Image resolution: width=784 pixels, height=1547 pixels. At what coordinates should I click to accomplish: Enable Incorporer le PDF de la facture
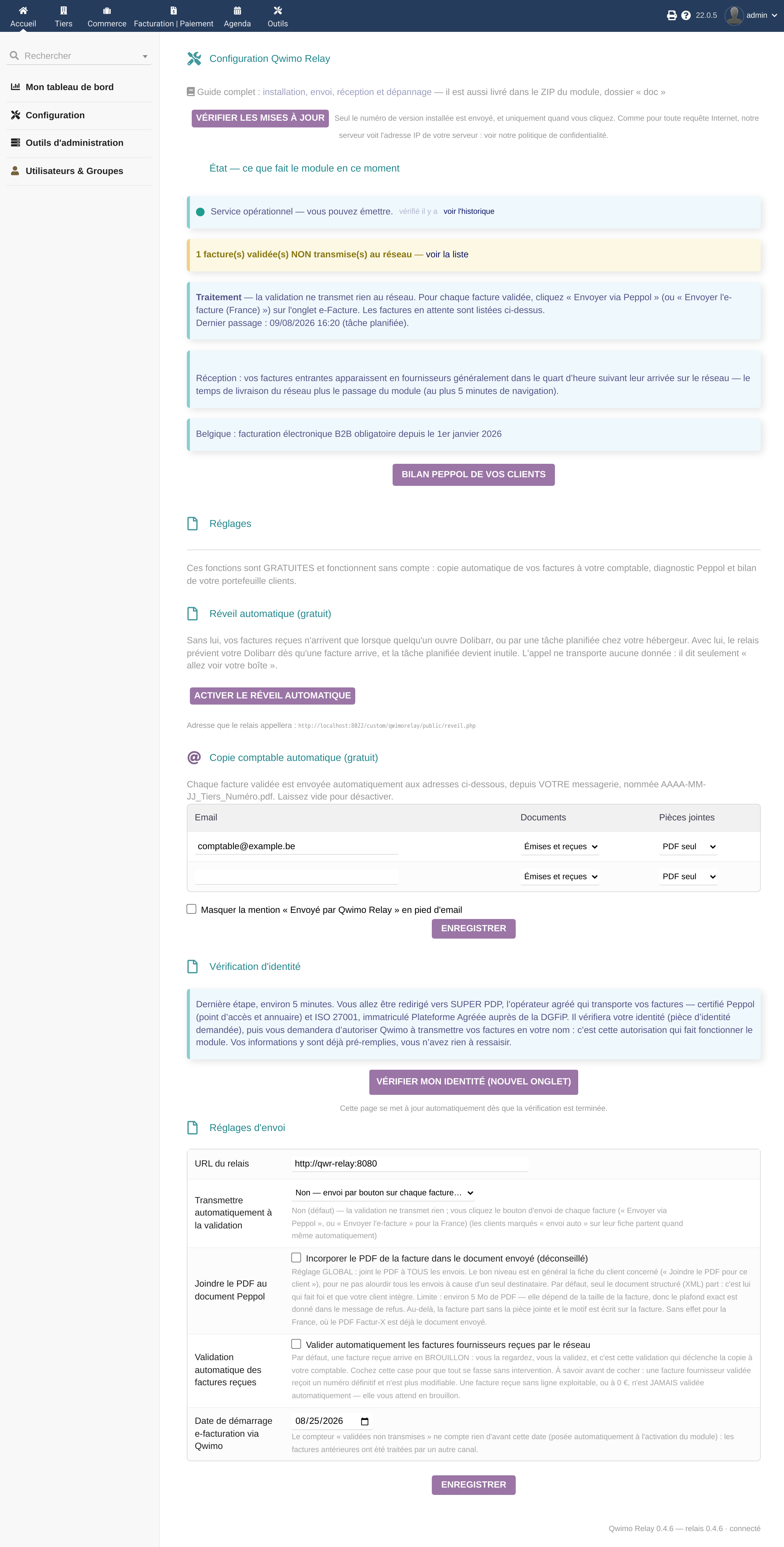[x=296, y=1257]
